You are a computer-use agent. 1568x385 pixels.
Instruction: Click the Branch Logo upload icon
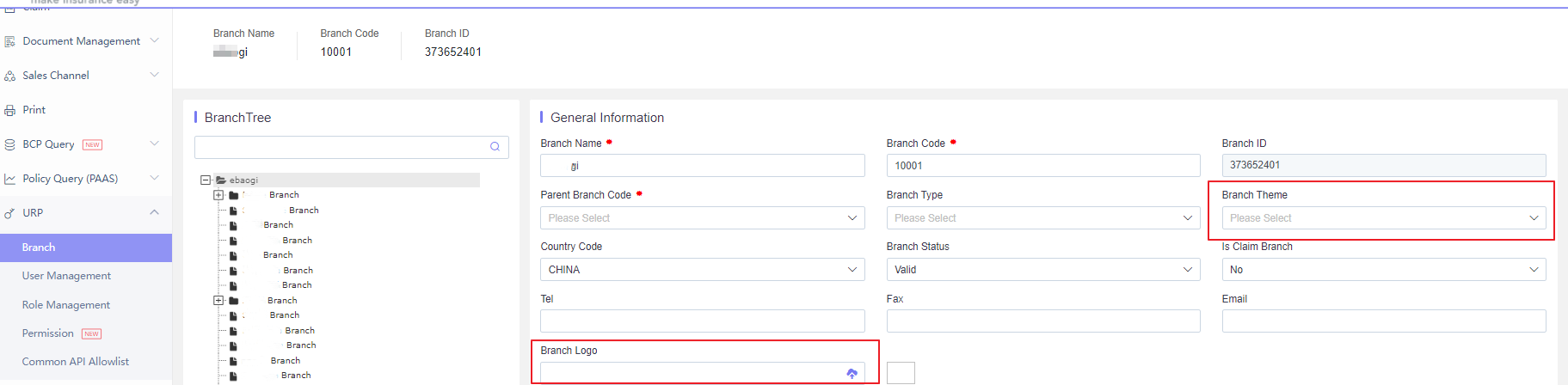pos(852,373)
